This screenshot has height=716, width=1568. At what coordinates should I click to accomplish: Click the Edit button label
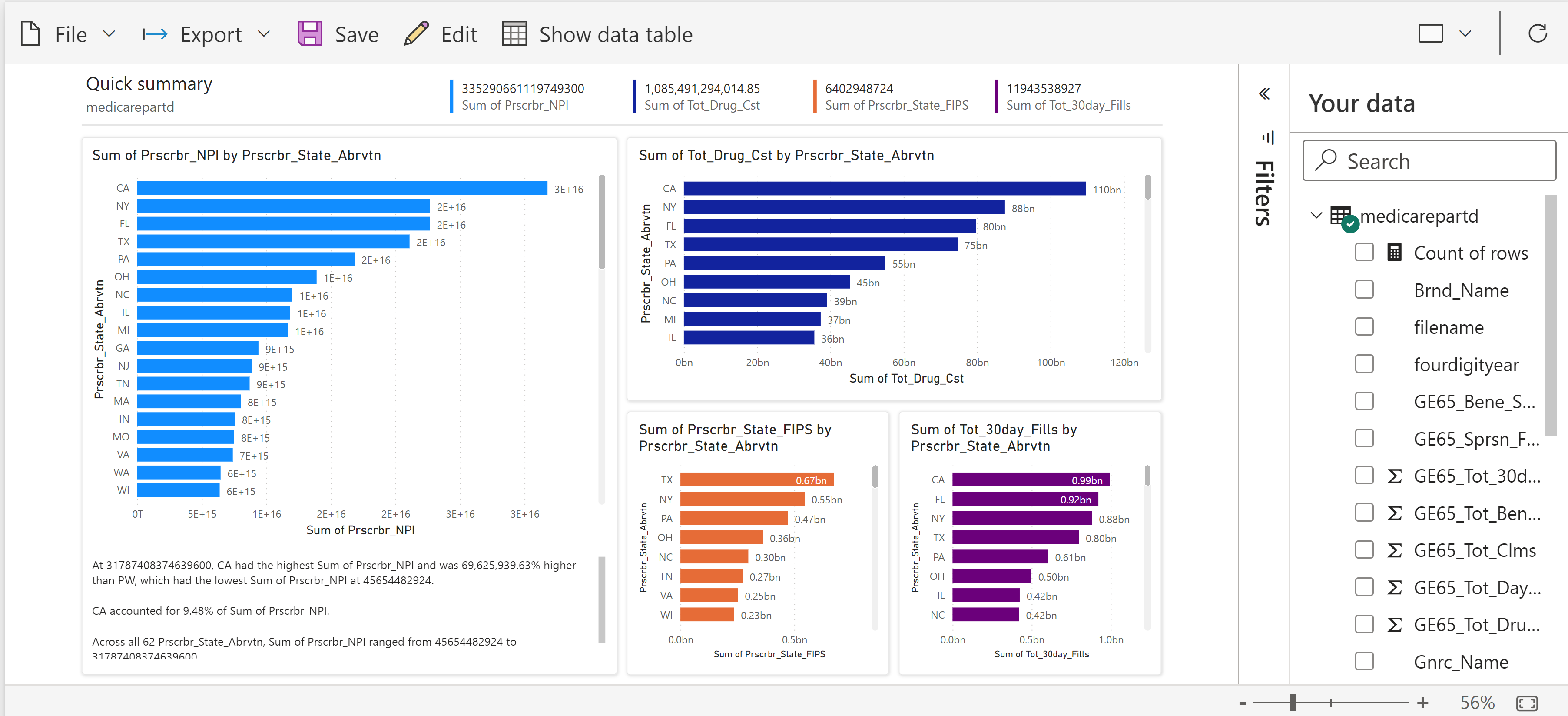tap(459, 35)
